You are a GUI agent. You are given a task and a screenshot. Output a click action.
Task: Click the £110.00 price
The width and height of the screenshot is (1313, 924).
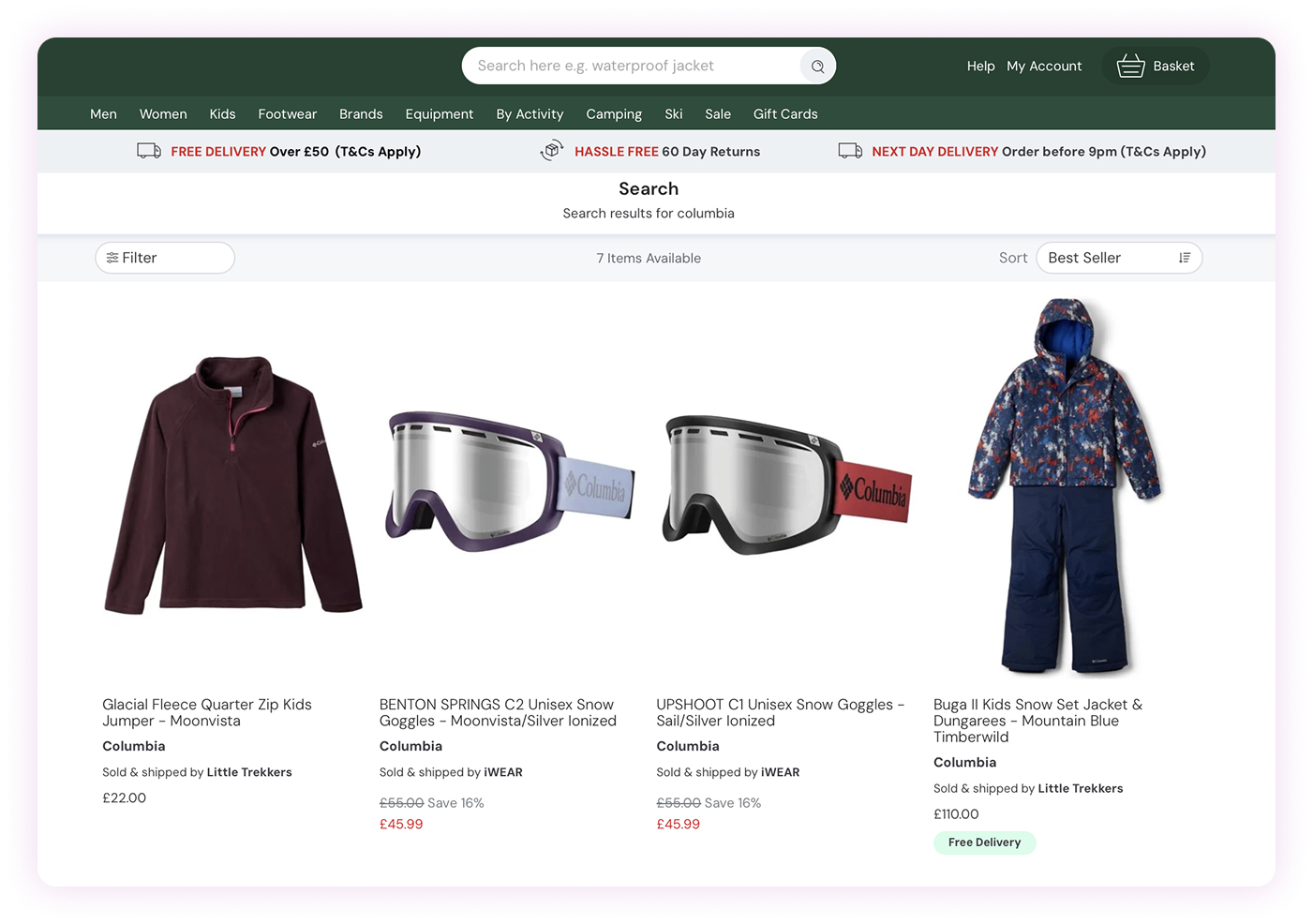(956, 813)
